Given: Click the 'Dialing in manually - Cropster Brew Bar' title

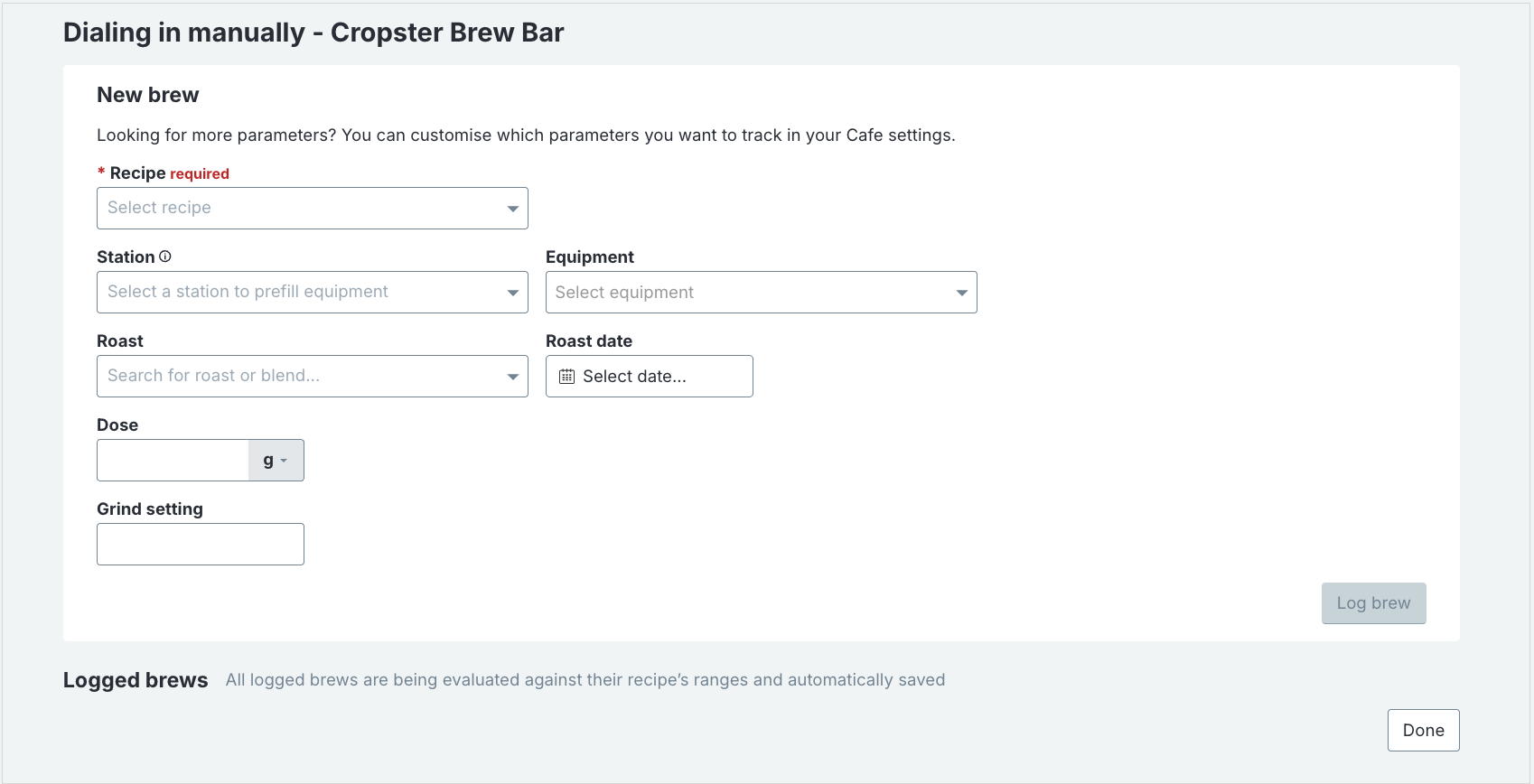Looking at the screenshot, I should coord(313,33).
